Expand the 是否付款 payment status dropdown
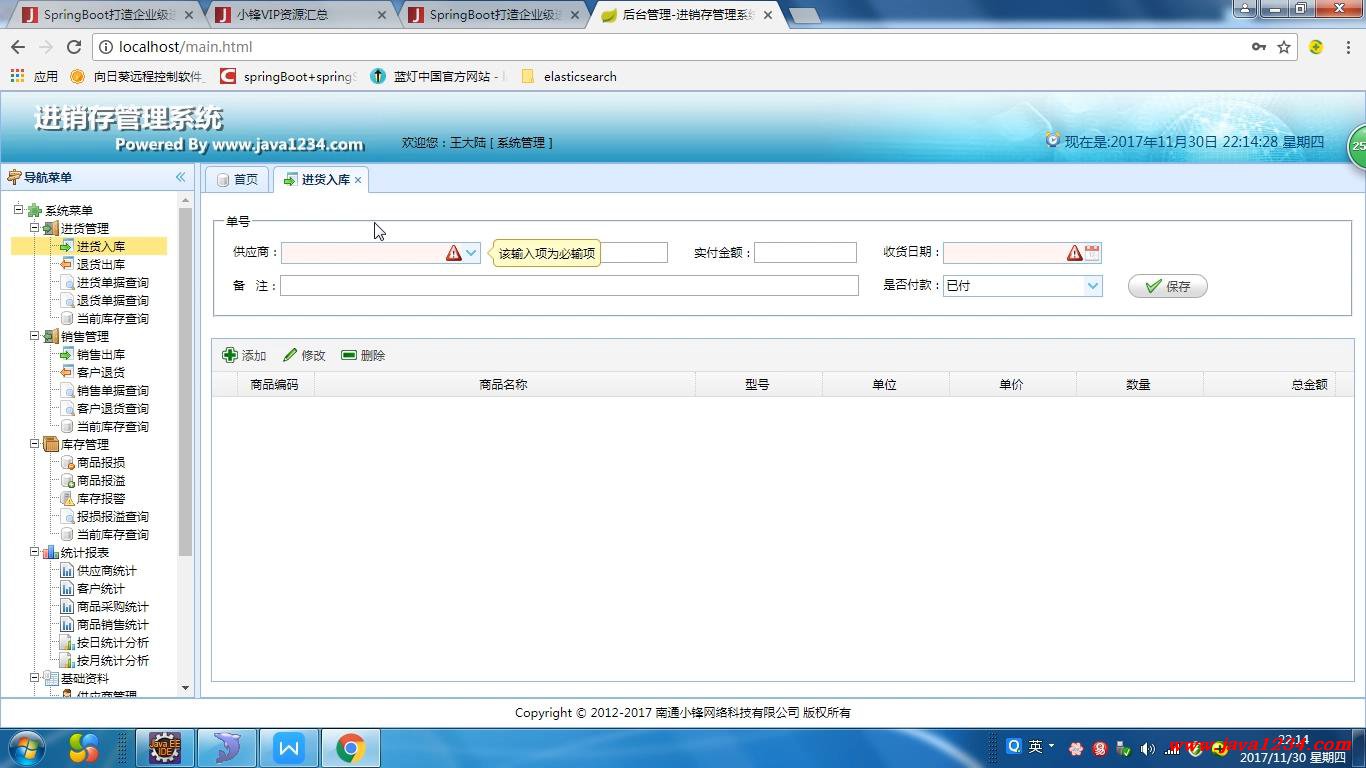The width and height of the screenshot is (1366, 768). tap(1092, 286)
